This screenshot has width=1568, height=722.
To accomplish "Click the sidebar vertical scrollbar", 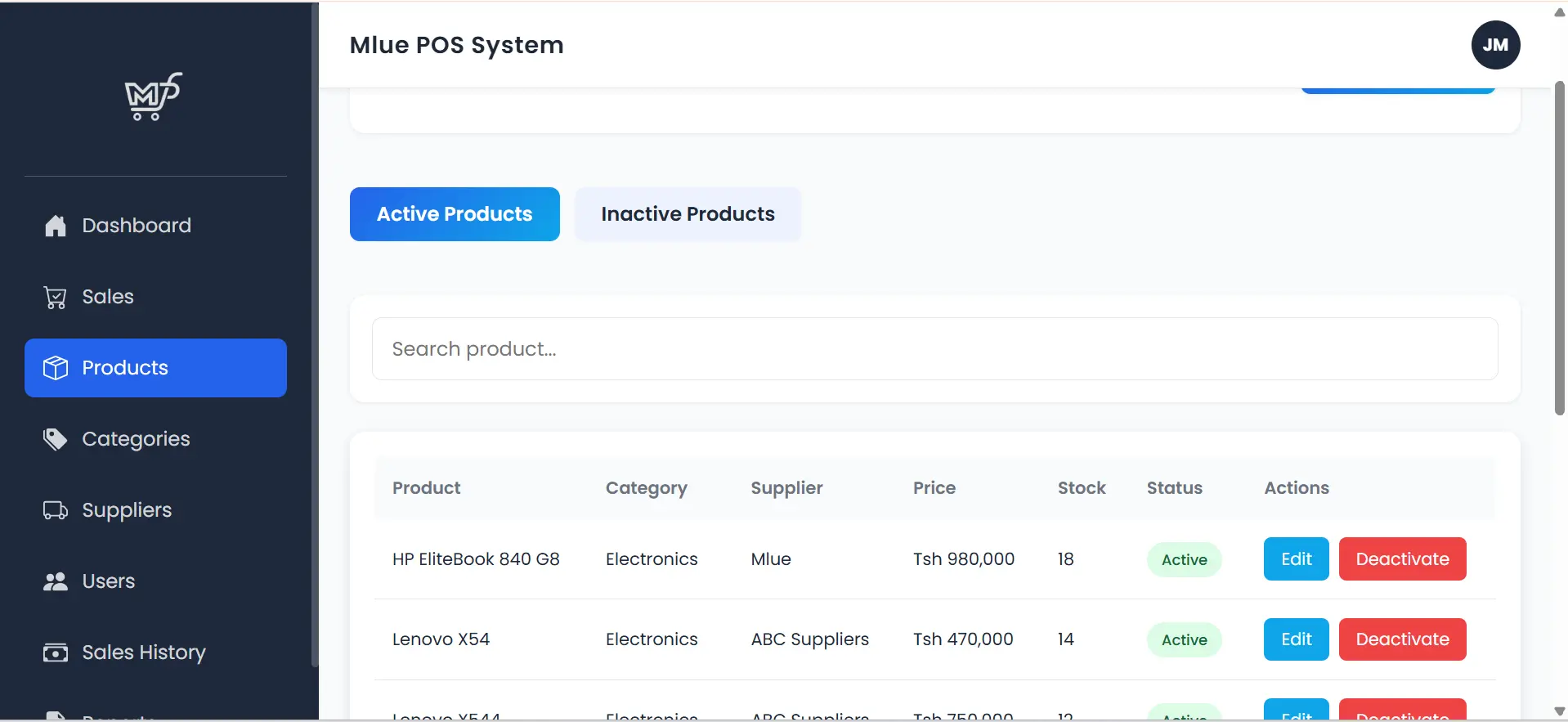I will (315, 335).
